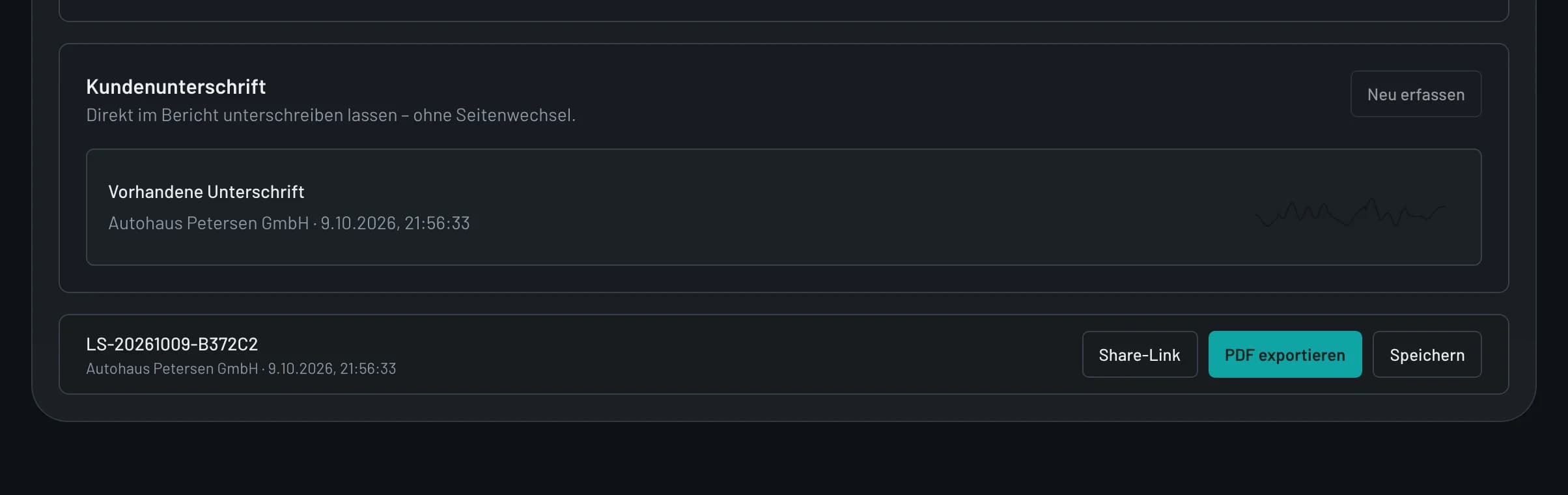Click the handwritten signature preview image
The height and width of the screenshot is (495, 1568).
click(x=1350, y=212)
